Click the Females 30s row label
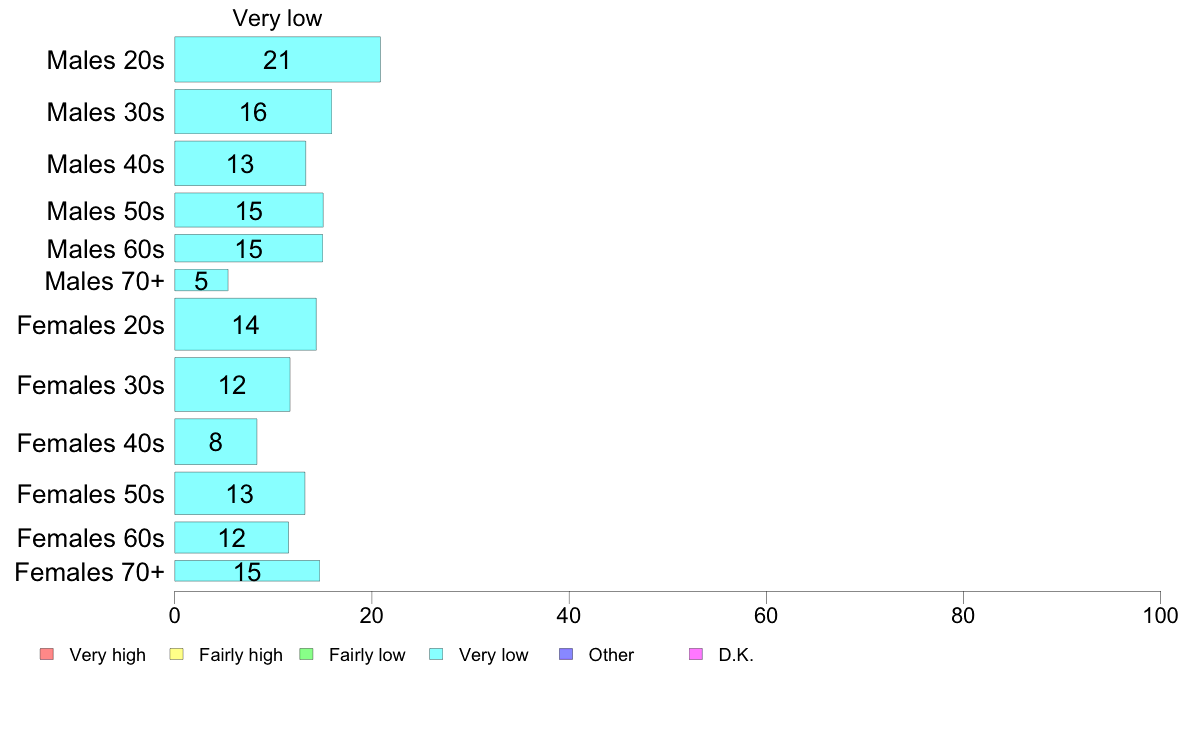This screenshot has height=736, width=1188. pos(90,385)
